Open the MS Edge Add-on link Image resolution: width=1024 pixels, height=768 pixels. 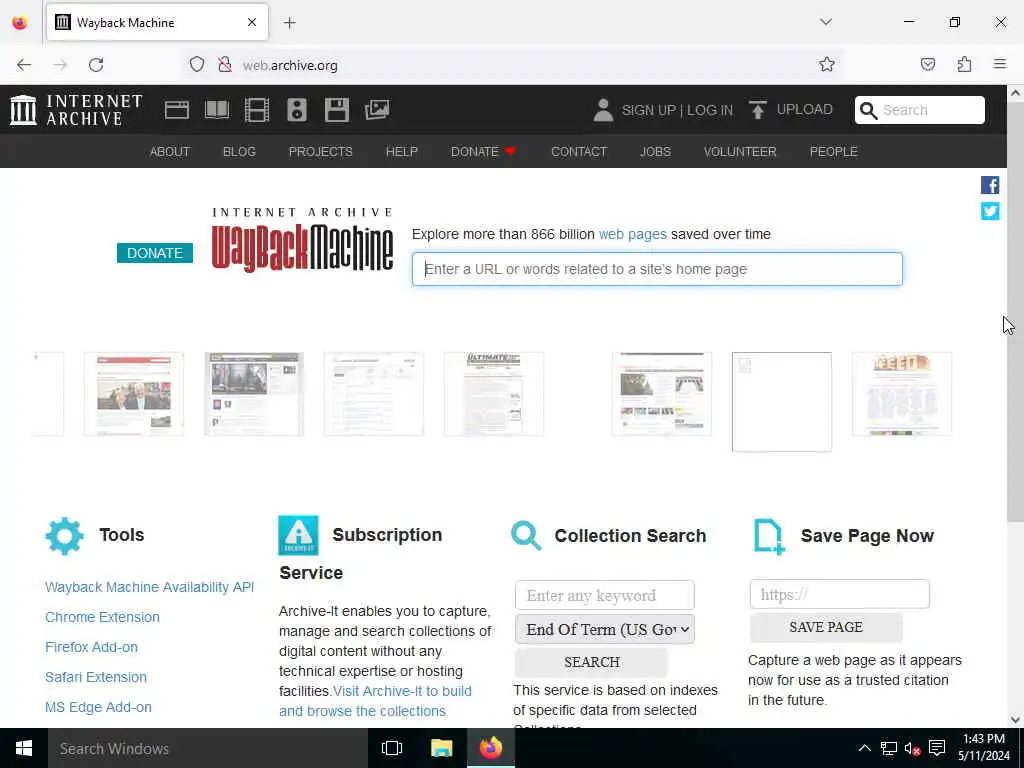pos(99,707)
